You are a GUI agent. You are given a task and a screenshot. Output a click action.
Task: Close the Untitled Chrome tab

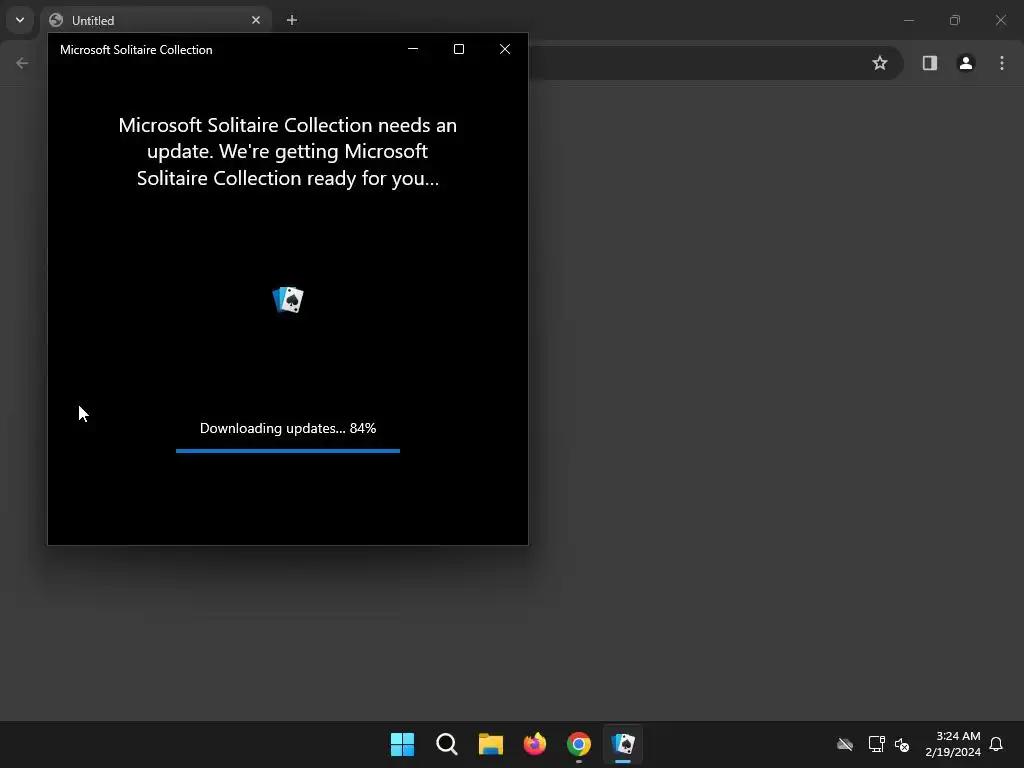(256, 20)
